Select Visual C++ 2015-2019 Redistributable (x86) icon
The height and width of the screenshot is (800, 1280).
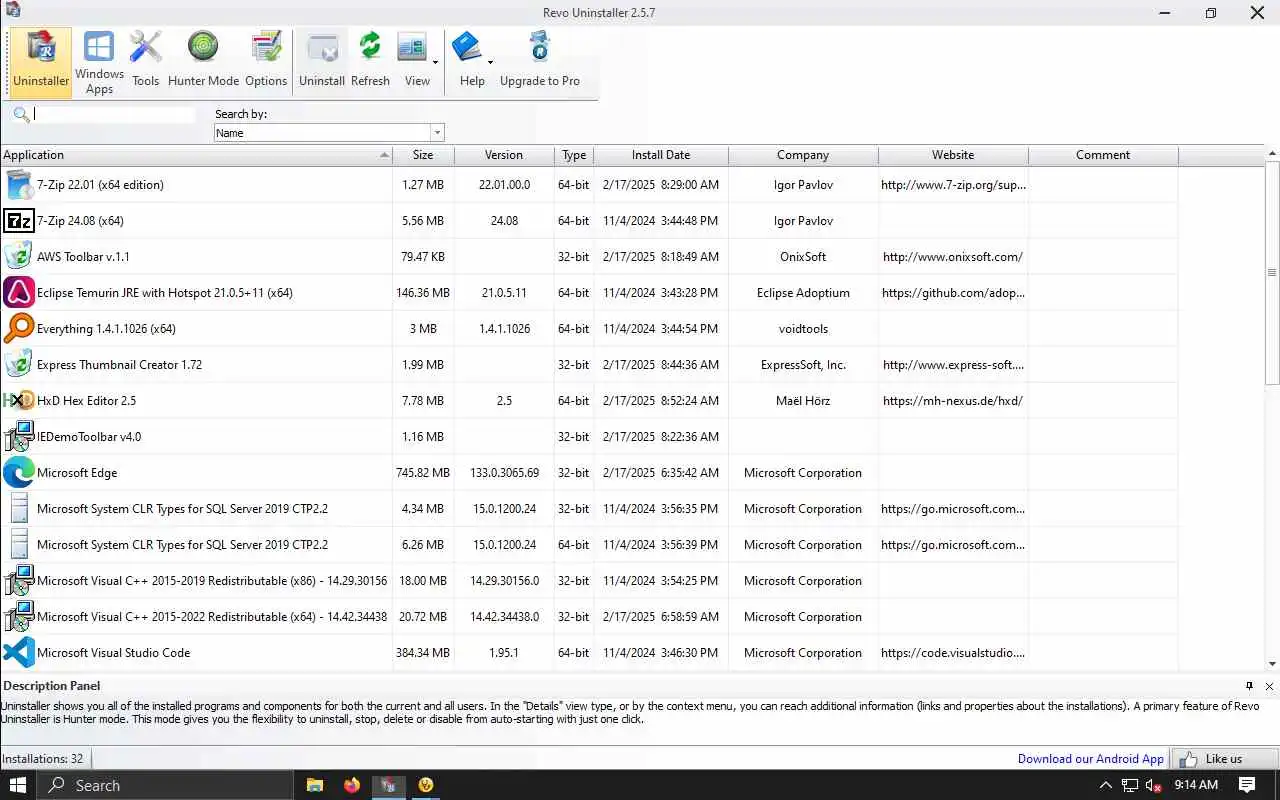[x=19, y=581]
